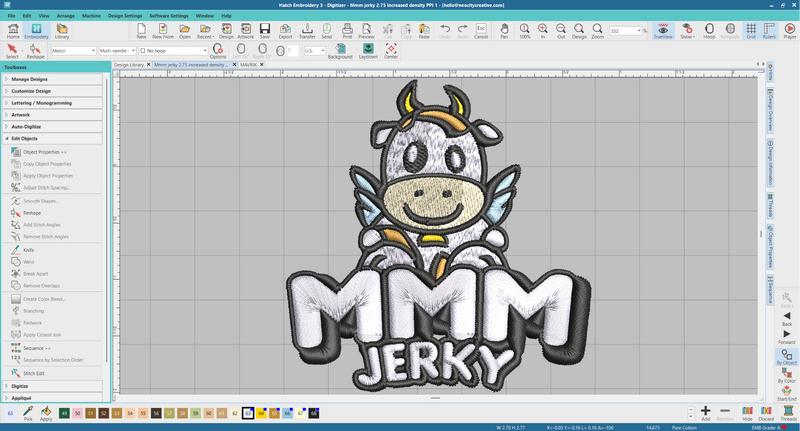Switch to the Design Library tab
The height and width of the screenshot is (431, 800).
tap(129, 65)
